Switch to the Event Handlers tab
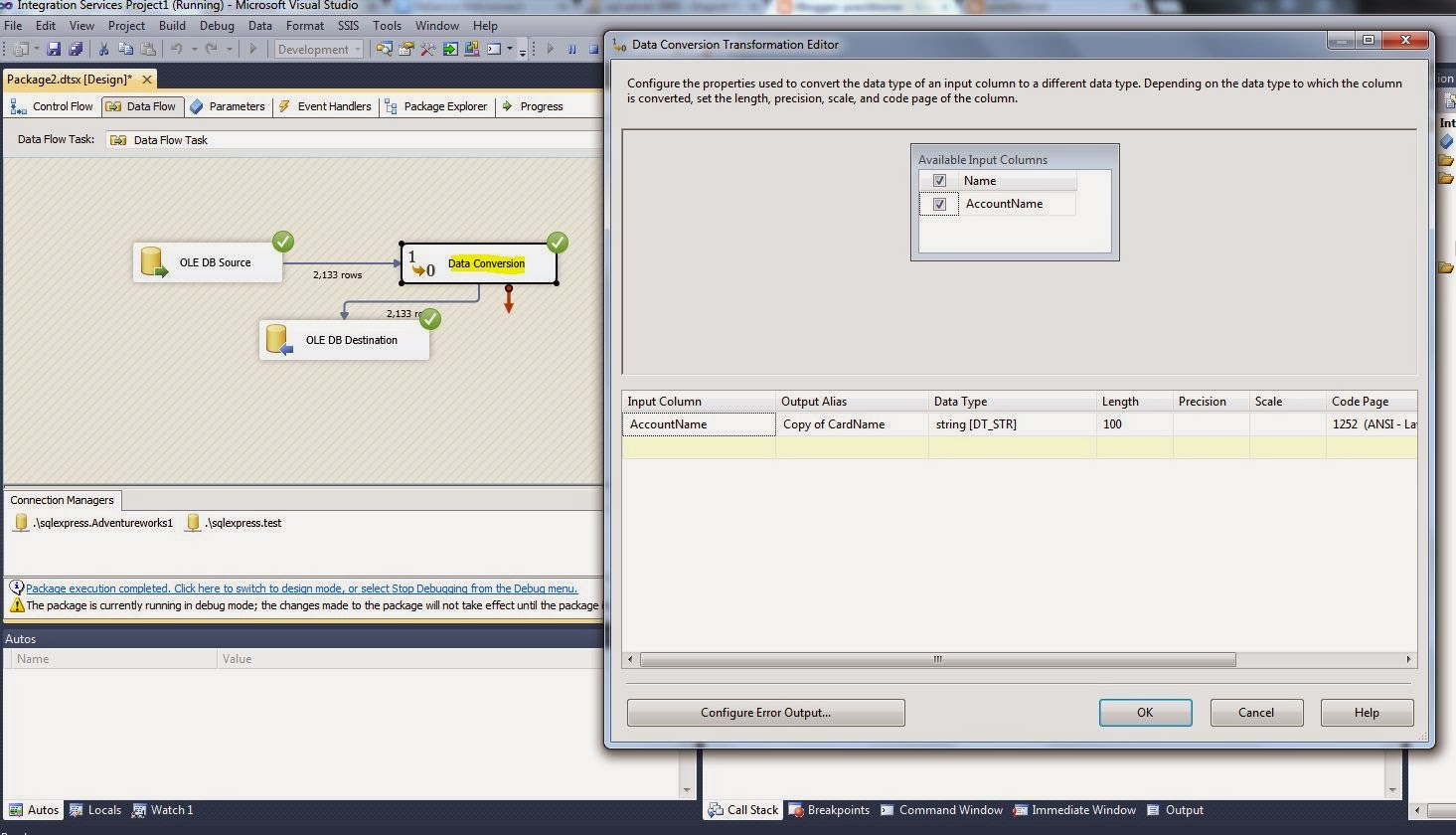The width and height of the screenshot is (1456, 835). point(325,106)
